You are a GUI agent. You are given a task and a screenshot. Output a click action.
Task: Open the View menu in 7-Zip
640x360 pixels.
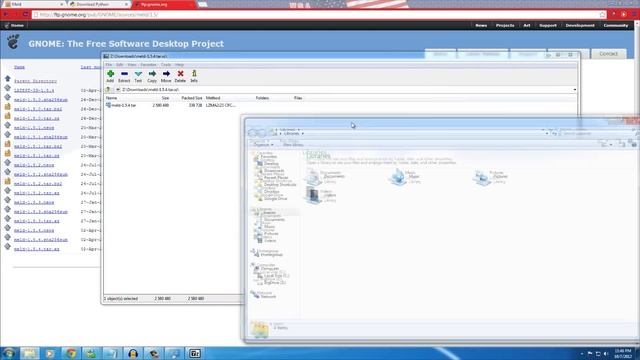(132, 65)
